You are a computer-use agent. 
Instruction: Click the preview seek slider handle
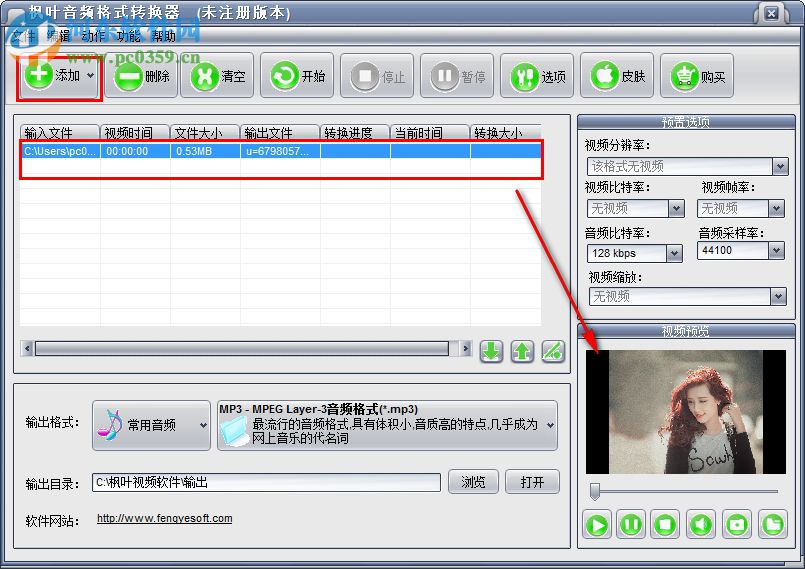click(x=595, y=491)
